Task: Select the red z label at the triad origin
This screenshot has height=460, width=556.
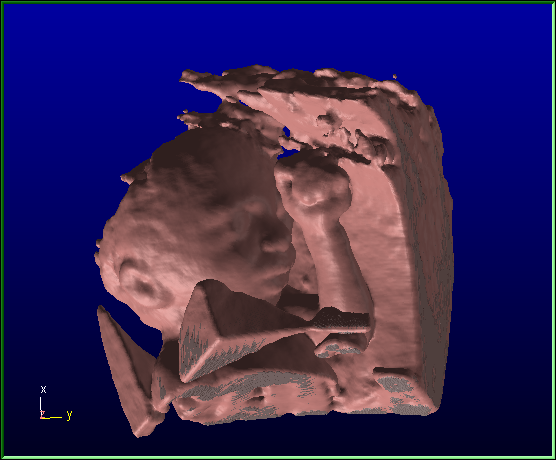Action: pos(43,414)
